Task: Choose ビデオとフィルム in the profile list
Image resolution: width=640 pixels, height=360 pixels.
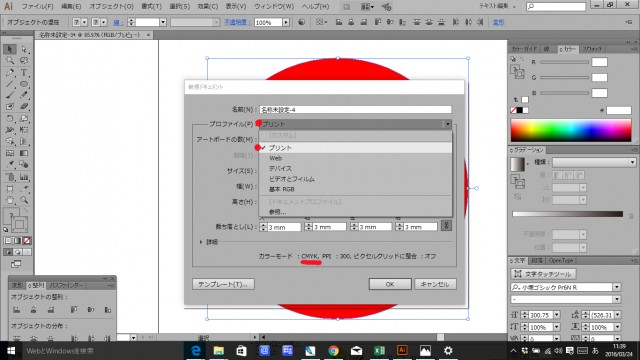Action: (355, 179)
